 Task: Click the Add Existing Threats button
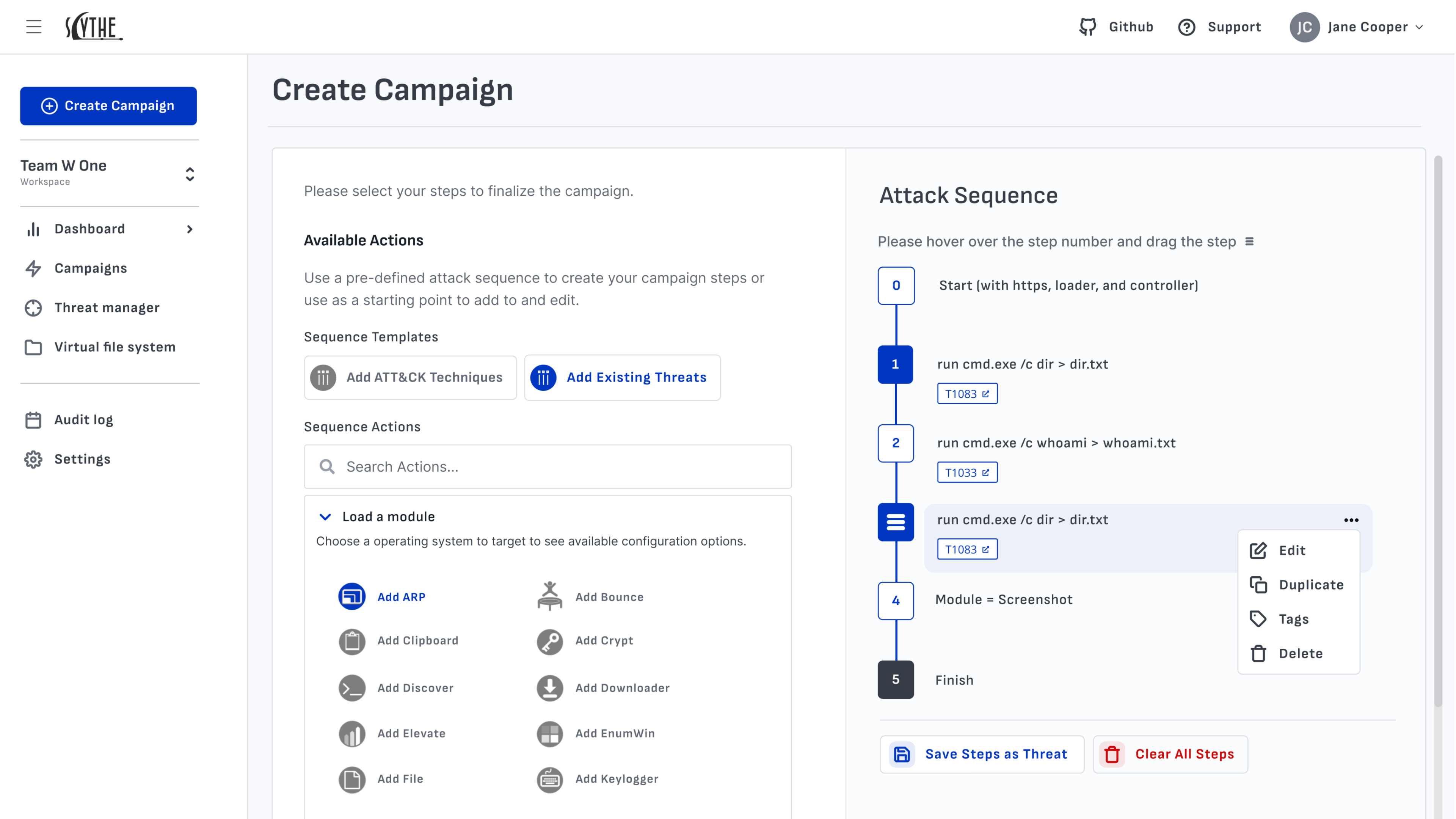coord(622,378)
